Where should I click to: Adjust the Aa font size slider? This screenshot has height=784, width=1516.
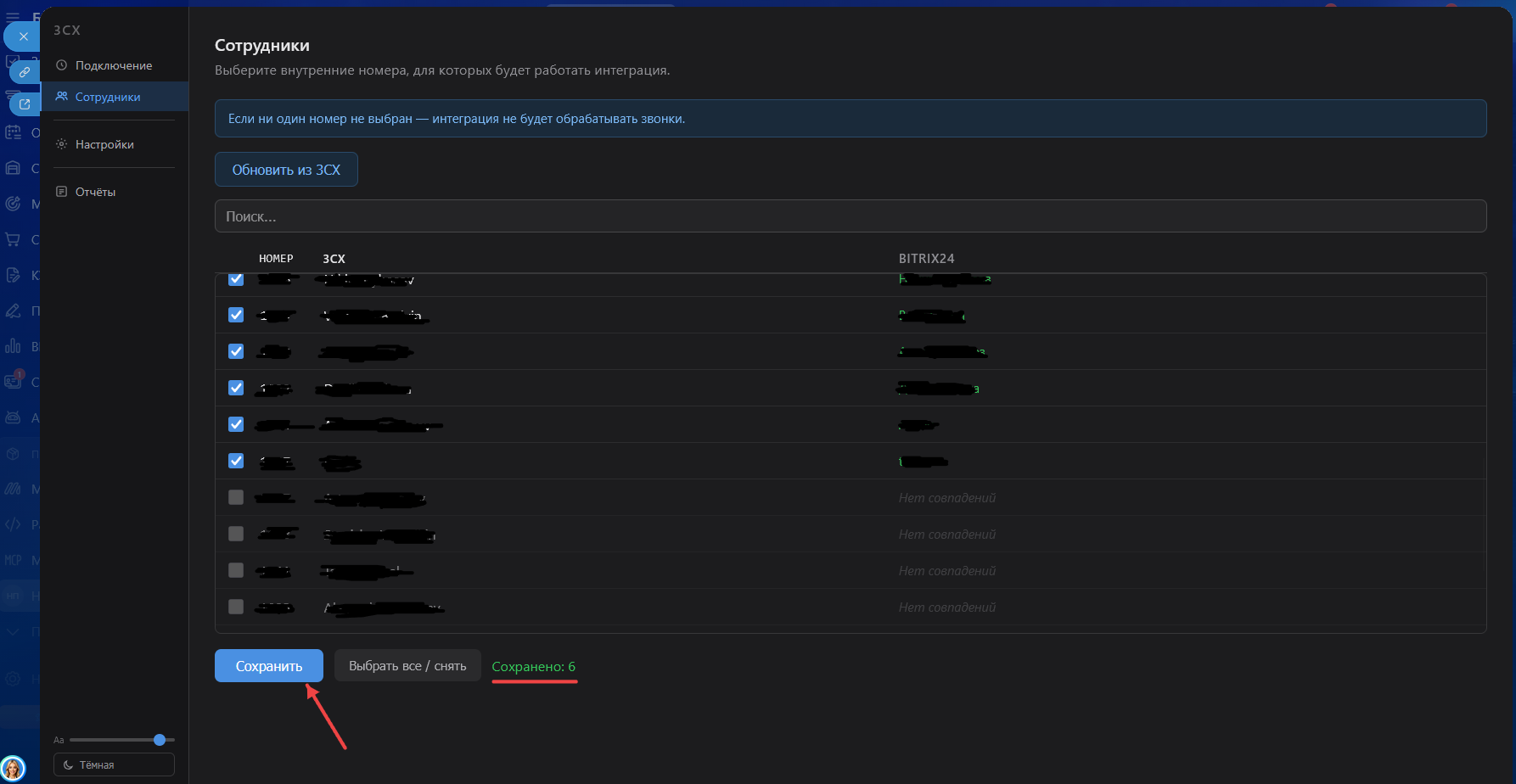(122, 740)
